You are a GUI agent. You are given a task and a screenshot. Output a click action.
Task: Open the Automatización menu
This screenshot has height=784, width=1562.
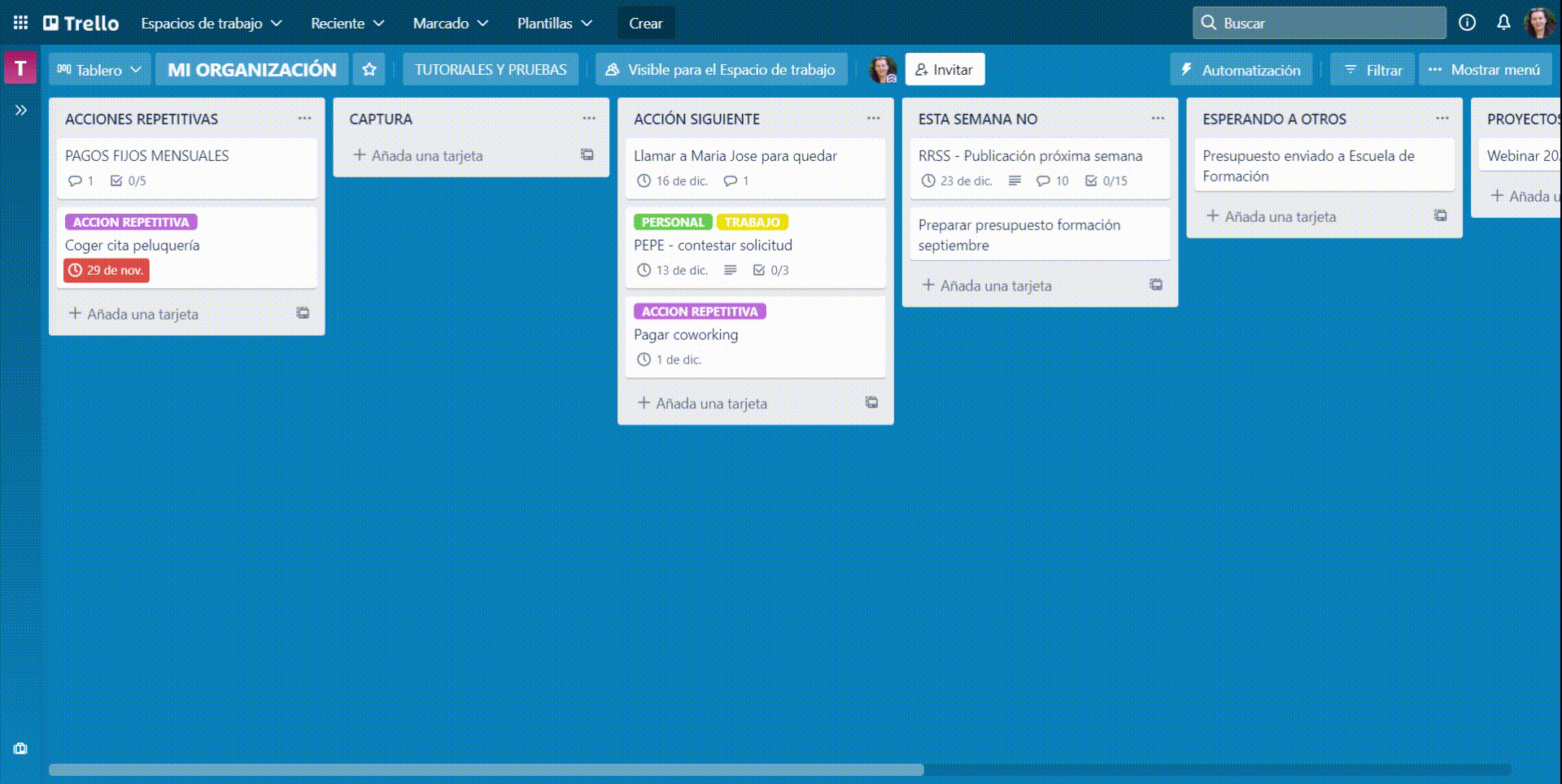coord(1241,69)
